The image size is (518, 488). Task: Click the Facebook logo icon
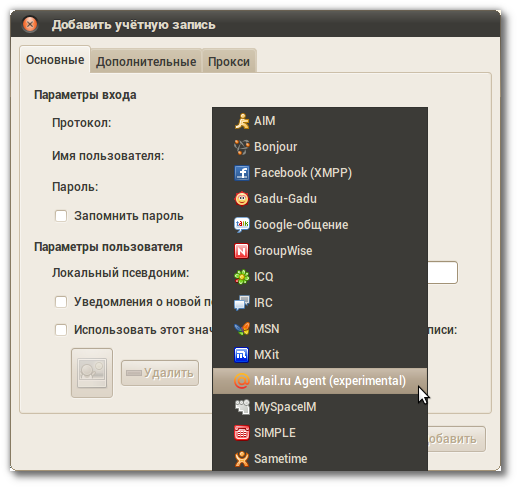pos(242,173)
